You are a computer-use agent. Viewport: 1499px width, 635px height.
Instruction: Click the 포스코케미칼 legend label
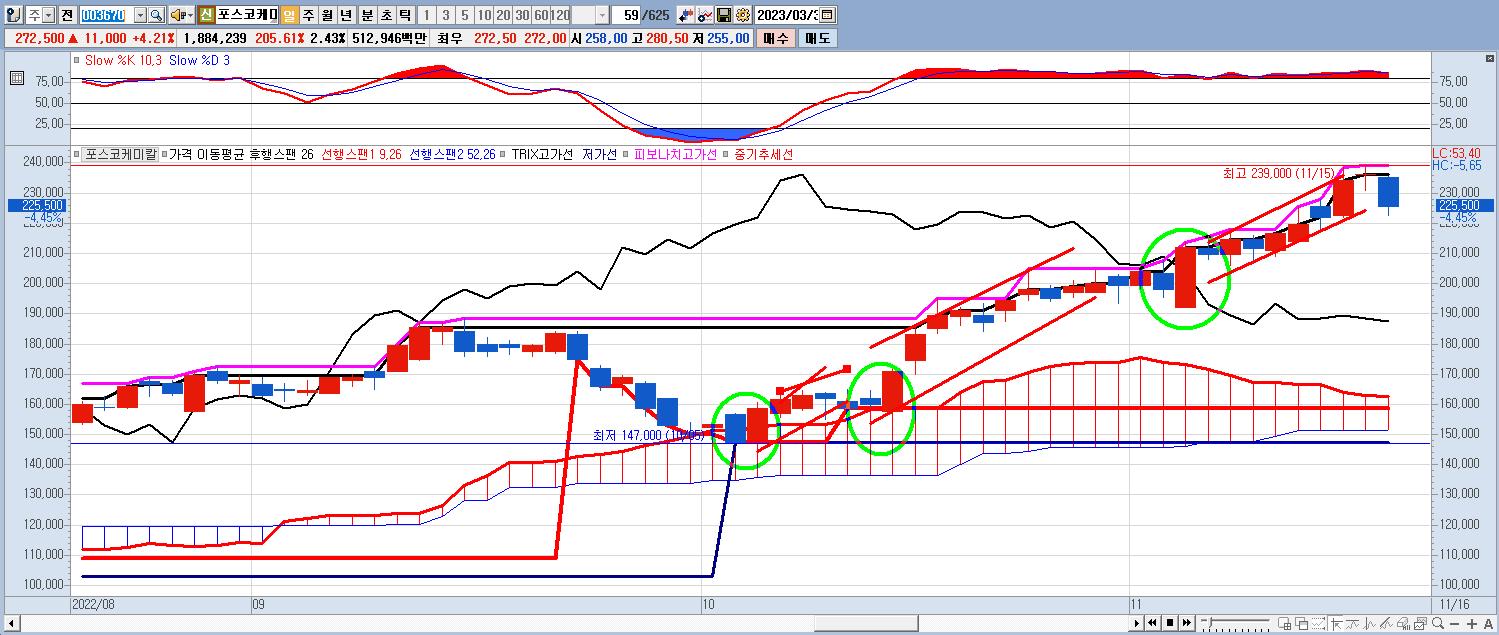coord(120,155)
